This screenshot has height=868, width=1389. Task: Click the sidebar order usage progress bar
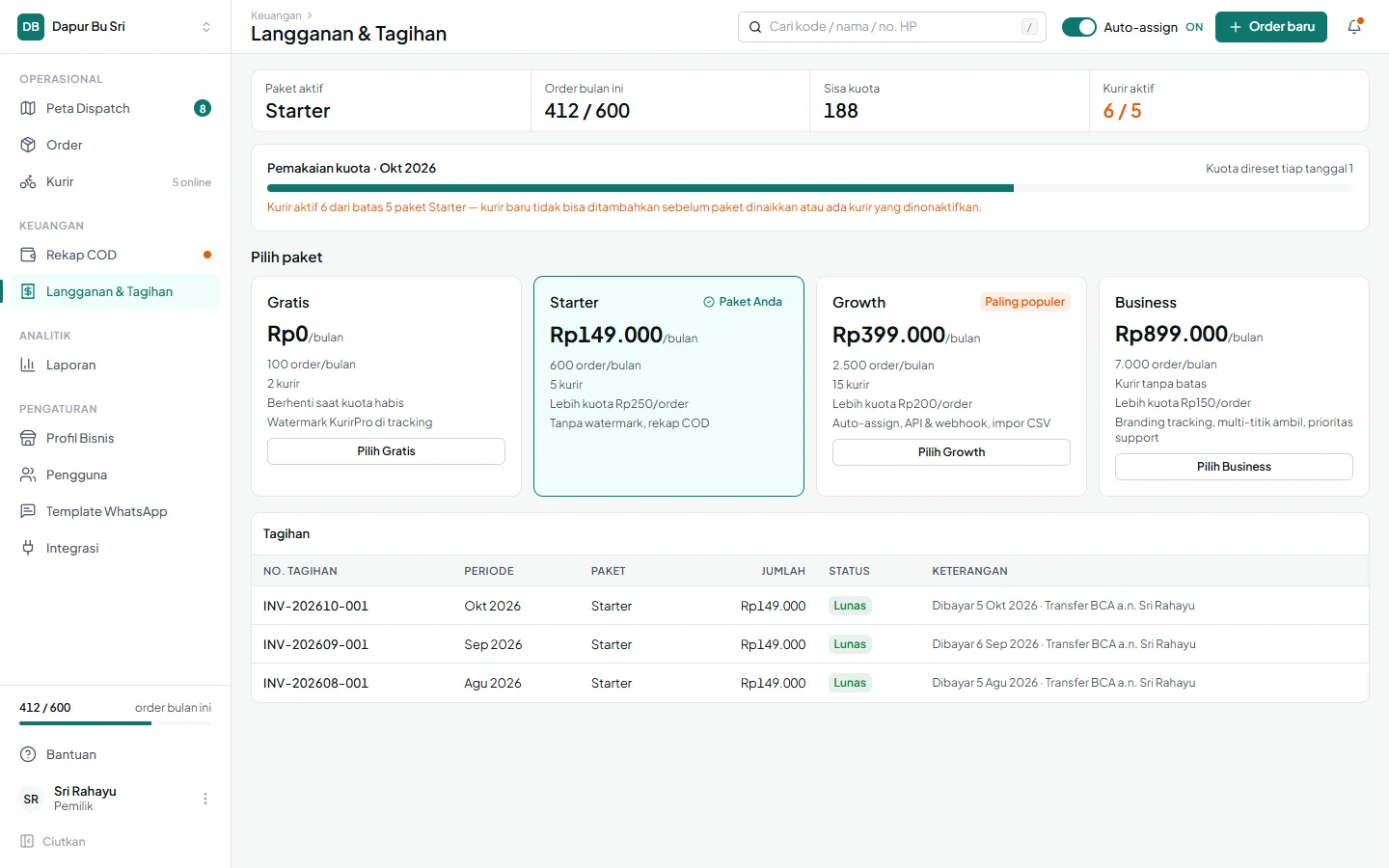[x=116, y=723]
